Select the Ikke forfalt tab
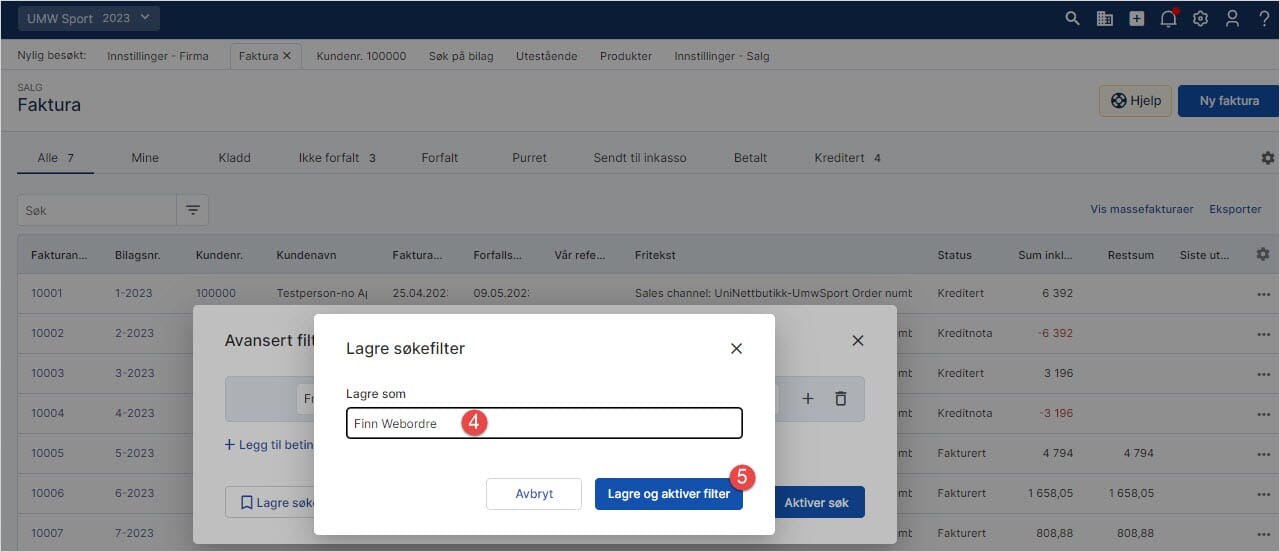 click(x=336, y=157)
